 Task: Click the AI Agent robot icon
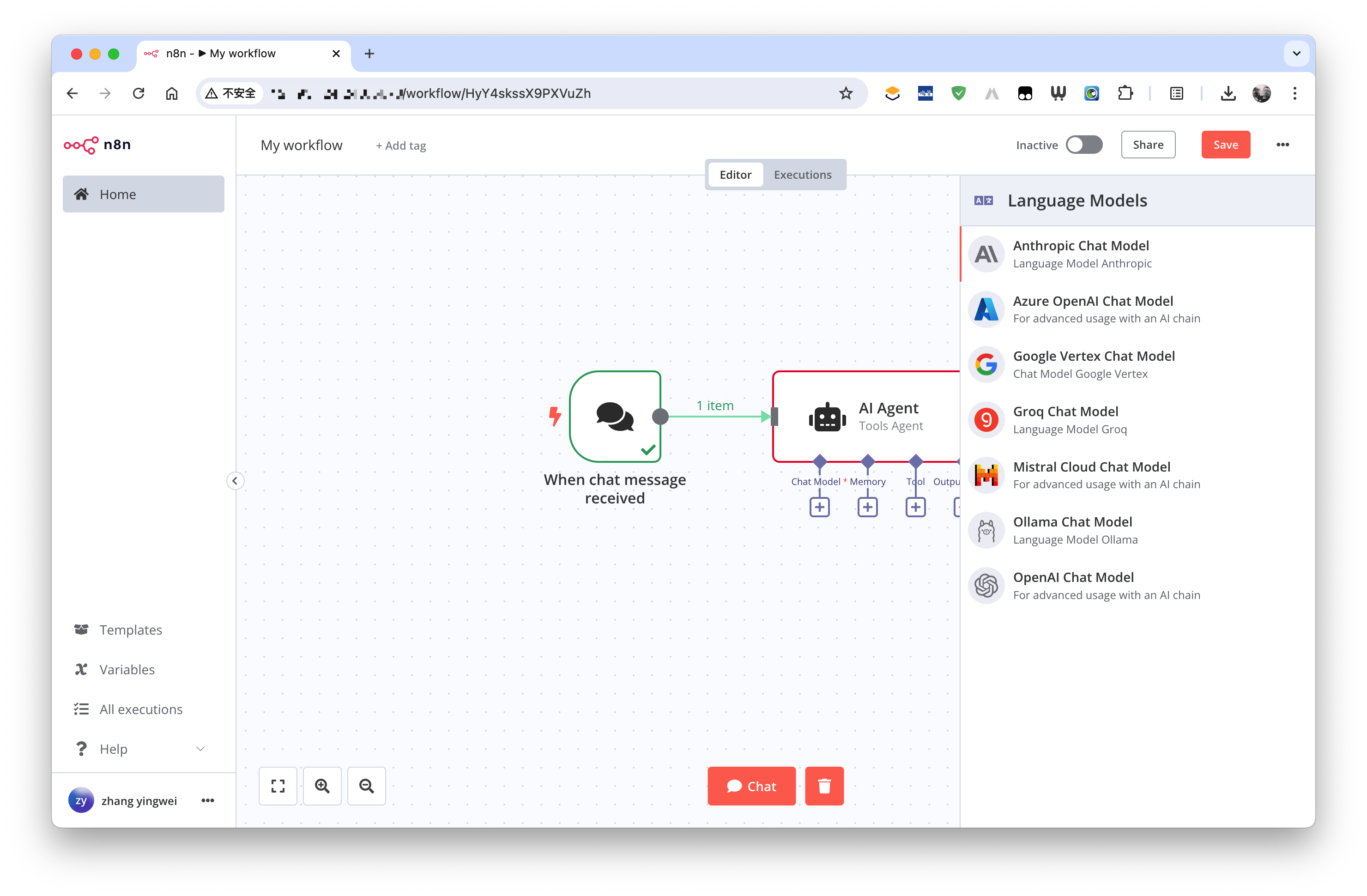(x=827, y=417)
